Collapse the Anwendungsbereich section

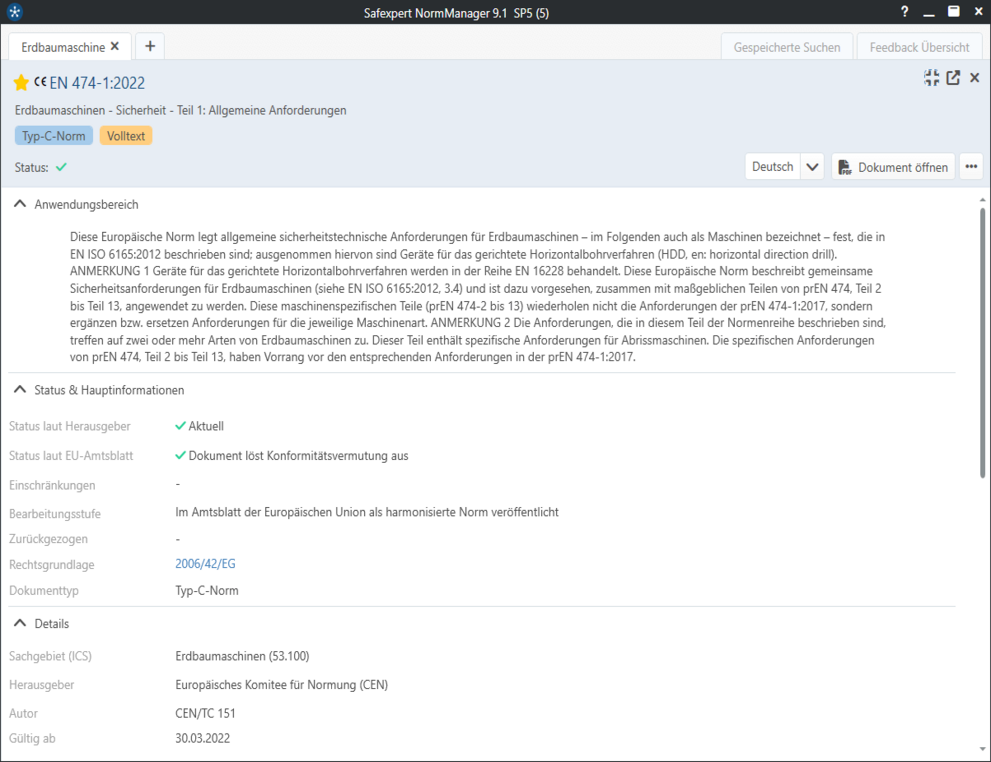[20, 204]
